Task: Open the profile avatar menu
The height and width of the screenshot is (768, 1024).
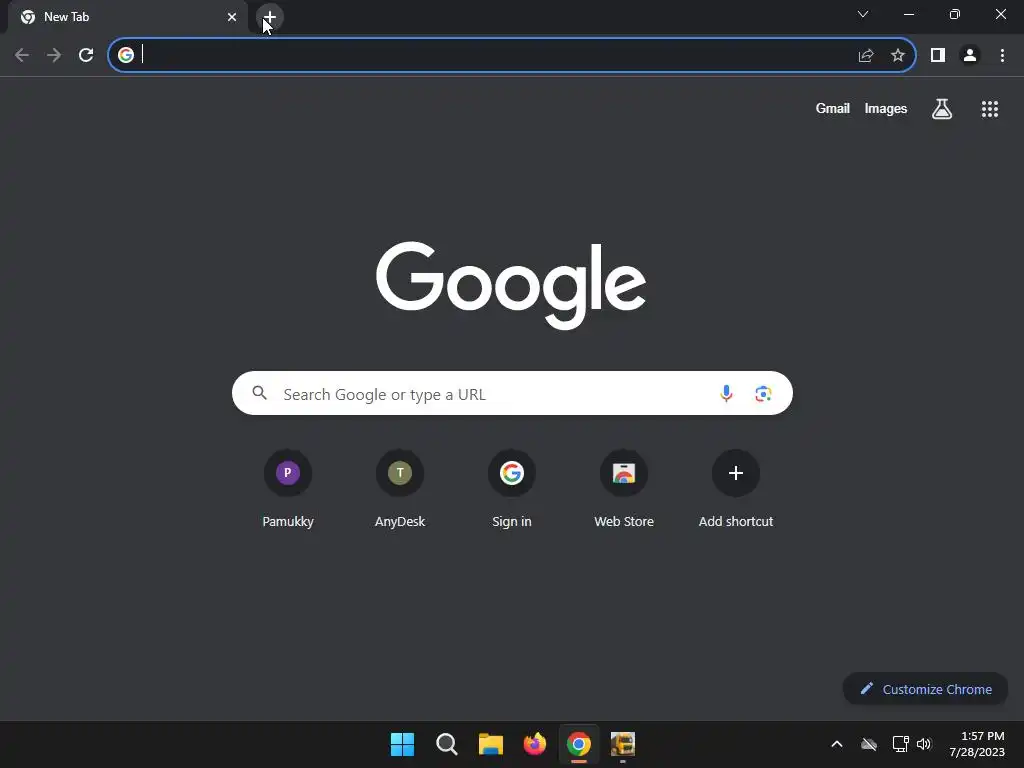Action: pos(970,55)
